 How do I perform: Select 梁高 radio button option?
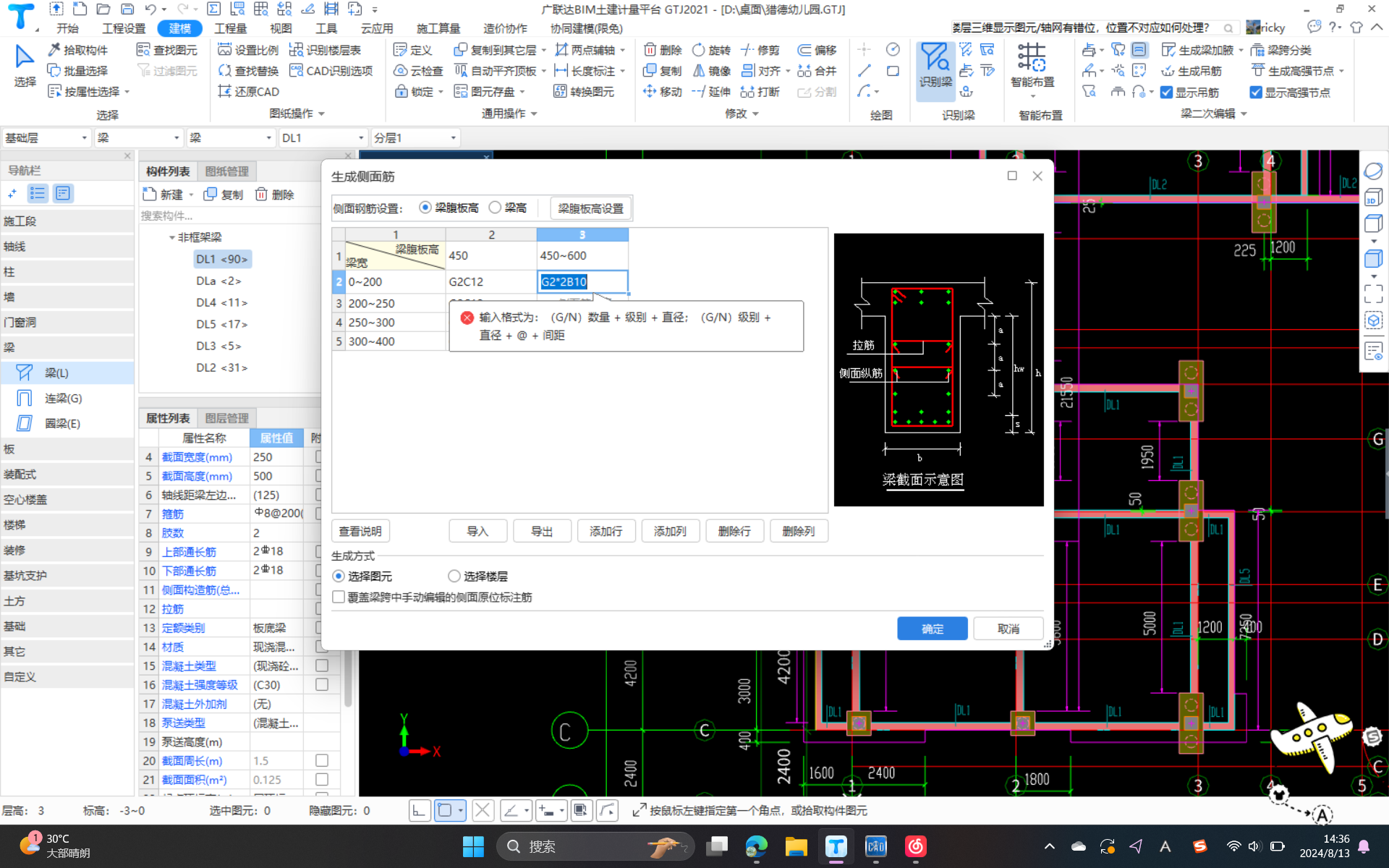[496, 208]
